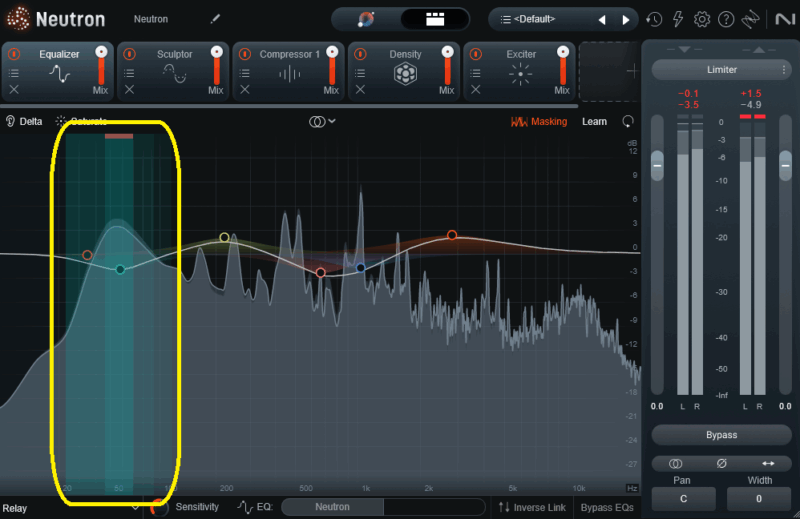Click the crossed-arrows icon next to help
The height and width of the screenshot is (519, 800).
click(x=750, y=19)
